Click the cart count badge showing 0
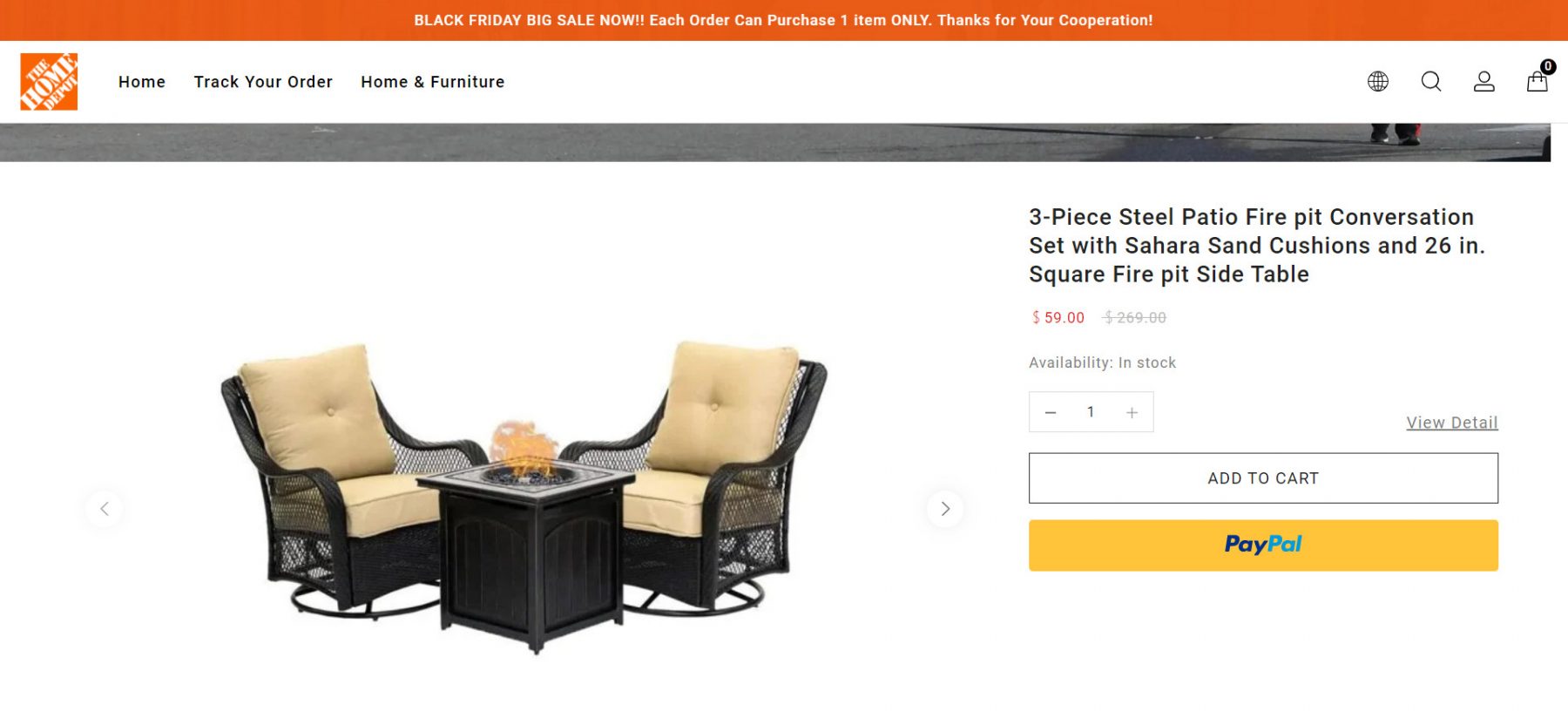The image size is (1568, 711). tap(1547, 66)
